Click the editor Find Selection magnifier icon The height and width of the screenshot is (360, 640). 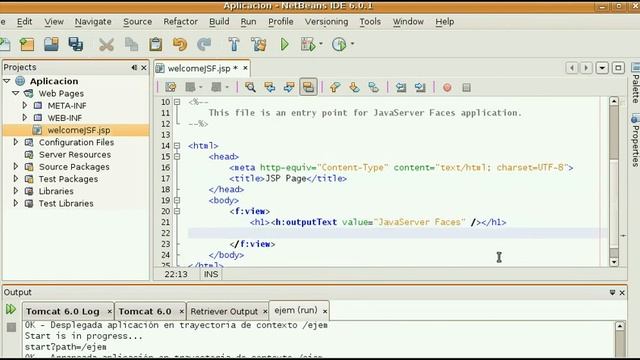point(250,87)
